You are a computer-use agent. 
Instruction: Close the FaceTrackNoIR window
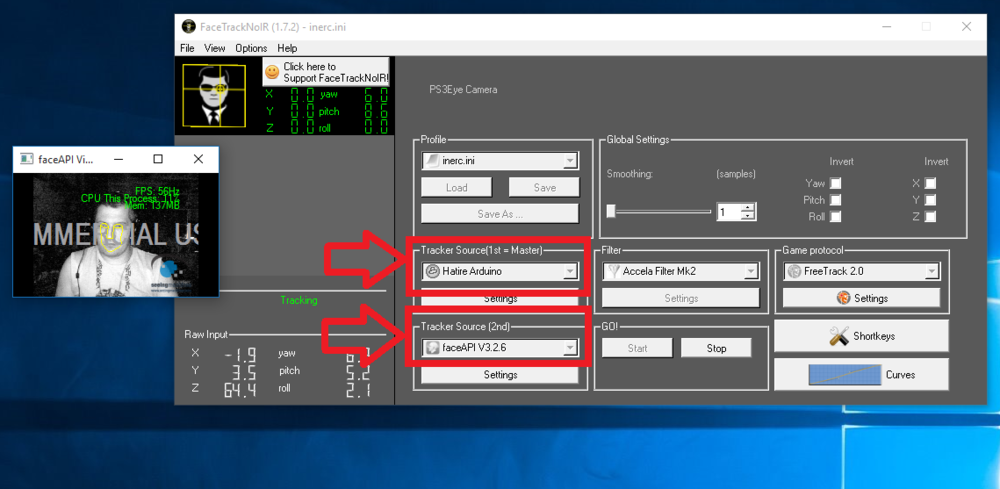967,27
